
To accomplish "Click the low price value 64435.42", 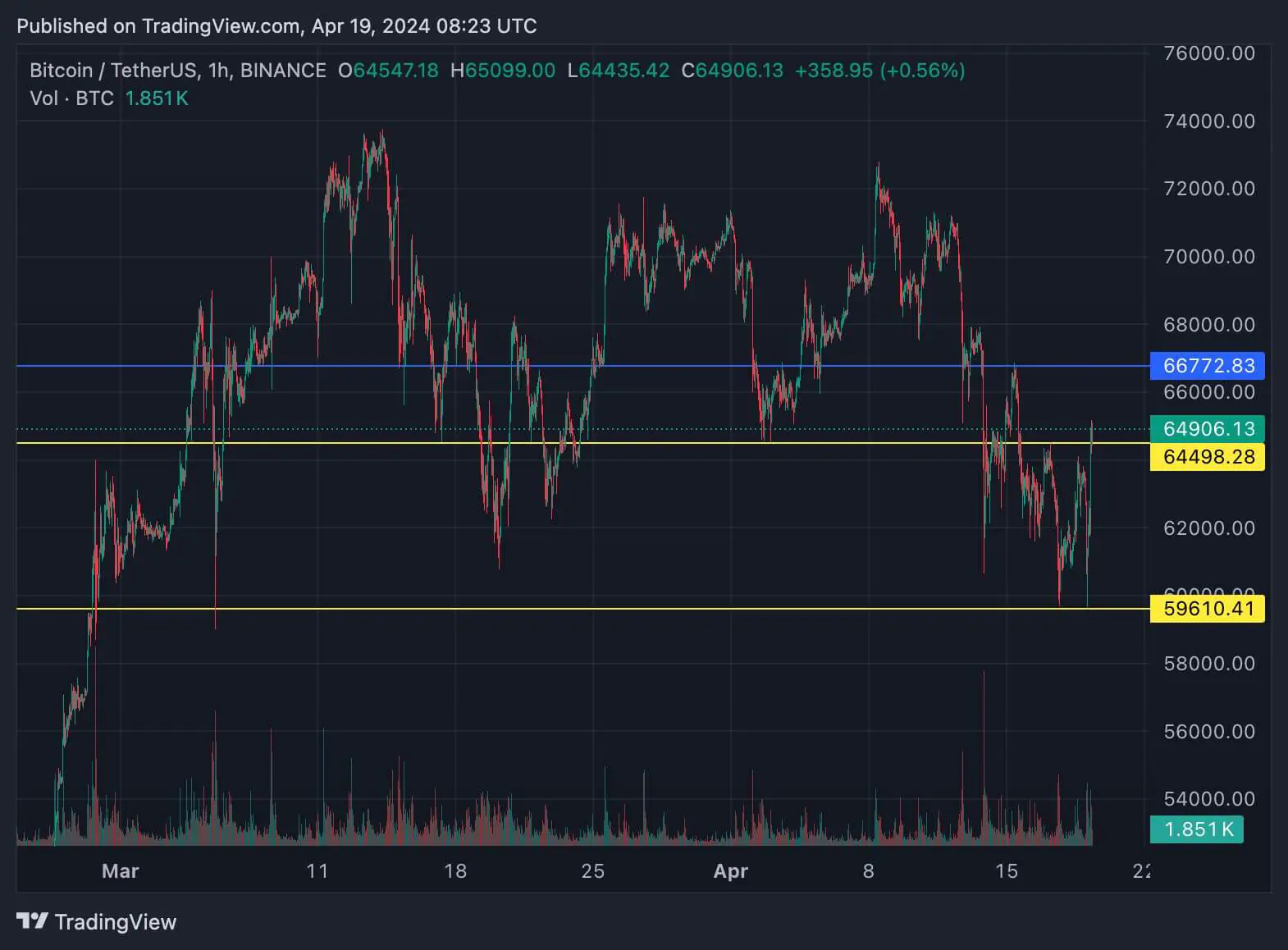I will [x=623, y=71].
